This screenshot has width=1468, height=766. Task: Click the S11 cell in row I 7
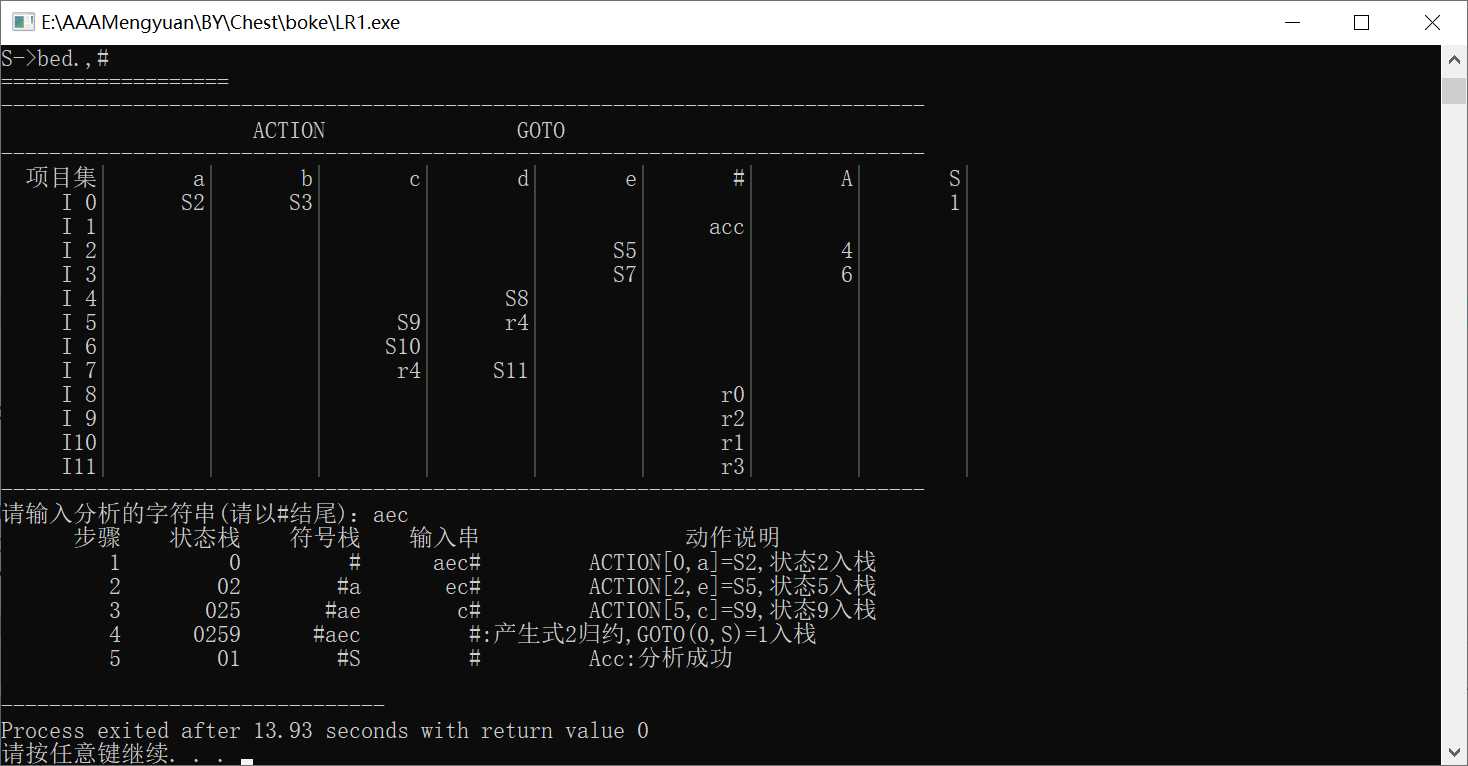click(511, 371)
